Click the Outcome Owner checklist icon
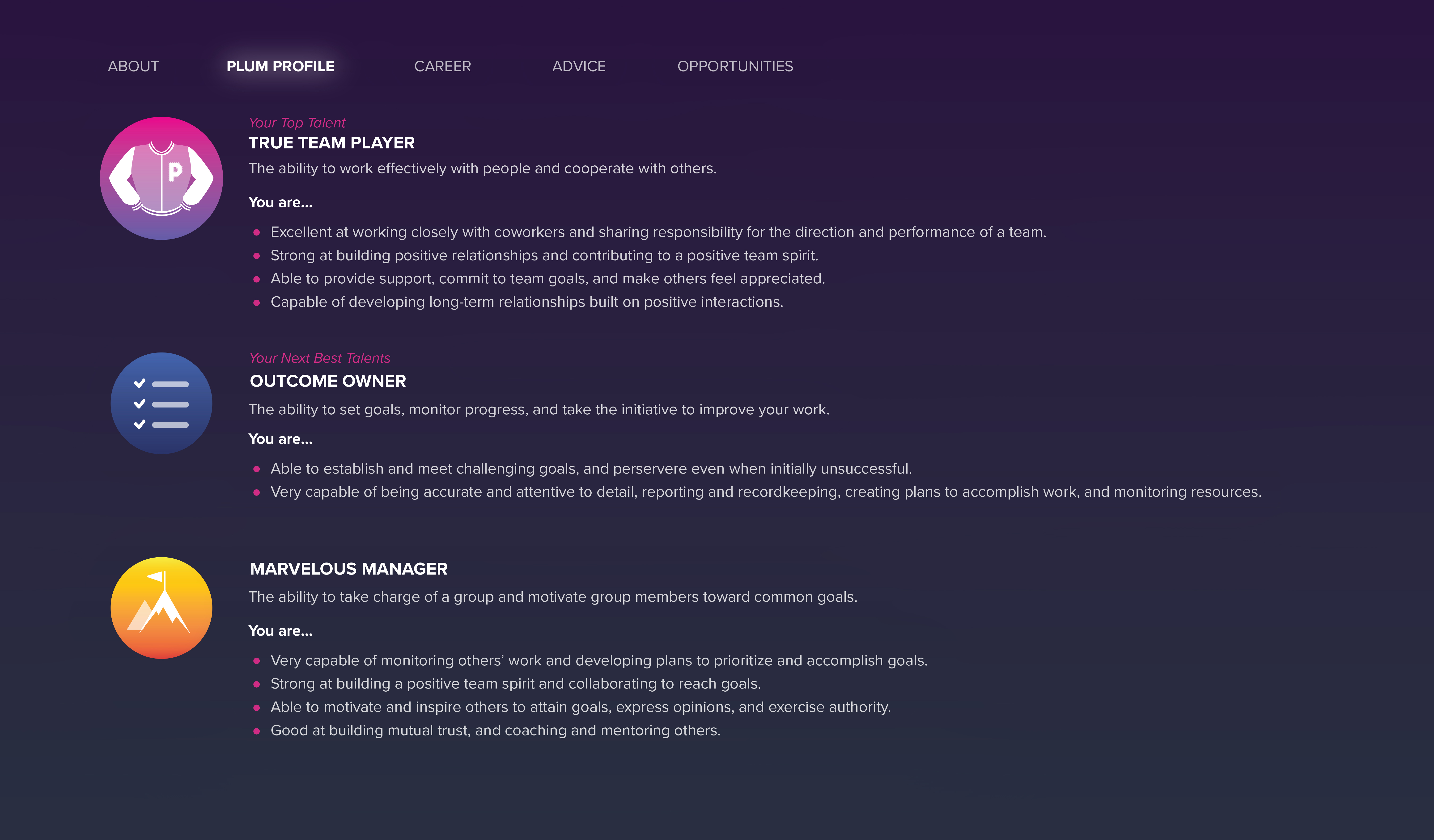1434x840 pixels. coord(162,403)
